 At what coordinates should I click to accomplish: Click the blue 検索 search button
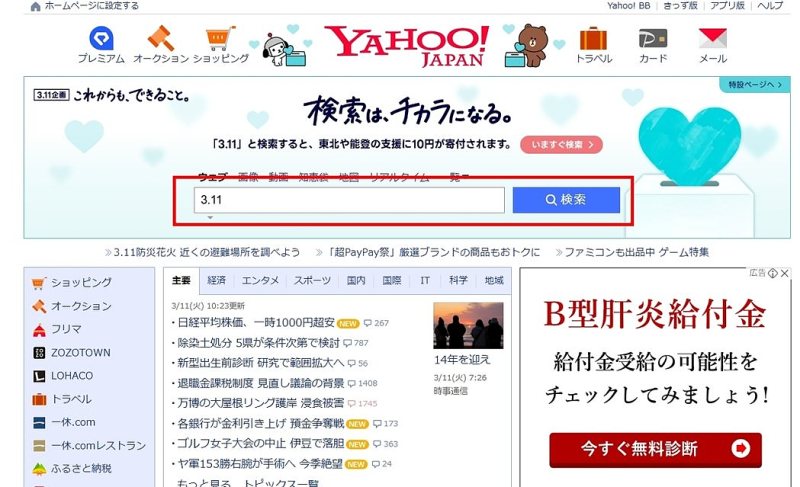(x=566, y=200)
